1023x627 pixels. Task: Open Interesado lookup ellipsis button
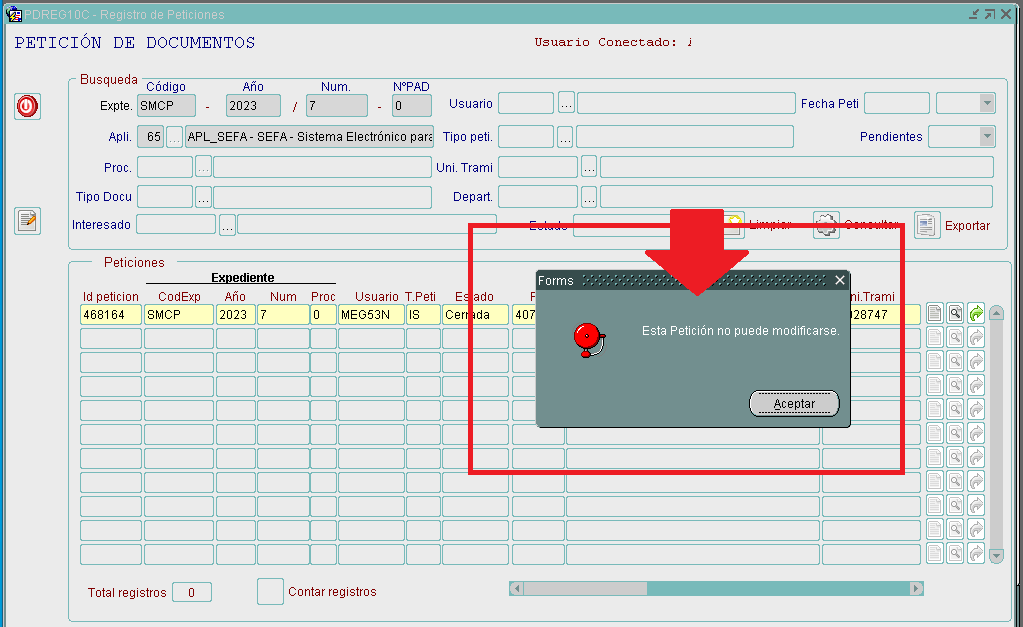pos(227,226)
